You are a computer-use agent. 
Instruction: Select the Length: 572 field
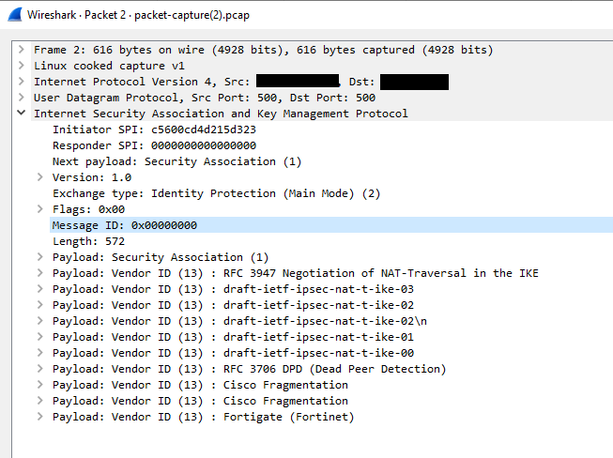pyautogui.click(x=88, y=241)
